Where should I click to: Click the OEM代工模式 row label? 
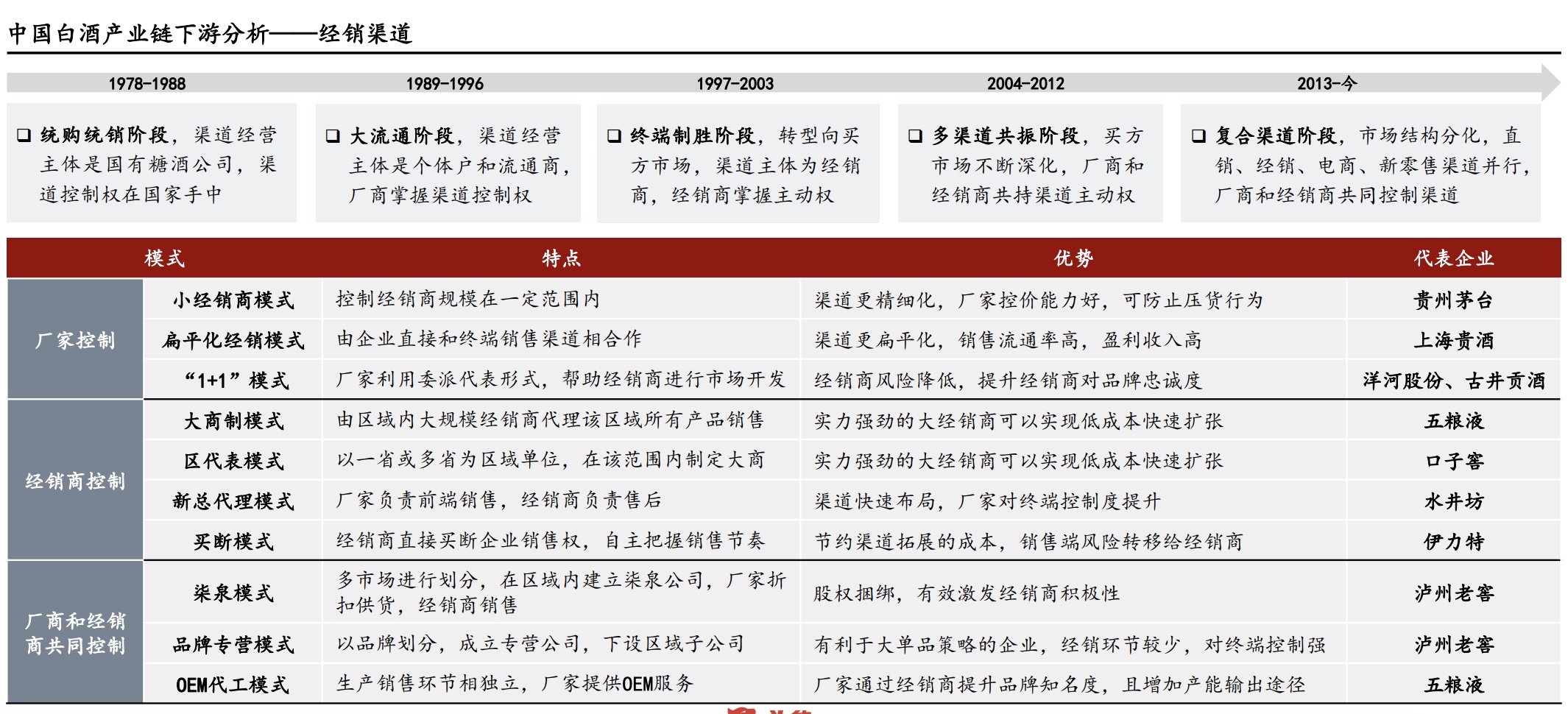233,685
